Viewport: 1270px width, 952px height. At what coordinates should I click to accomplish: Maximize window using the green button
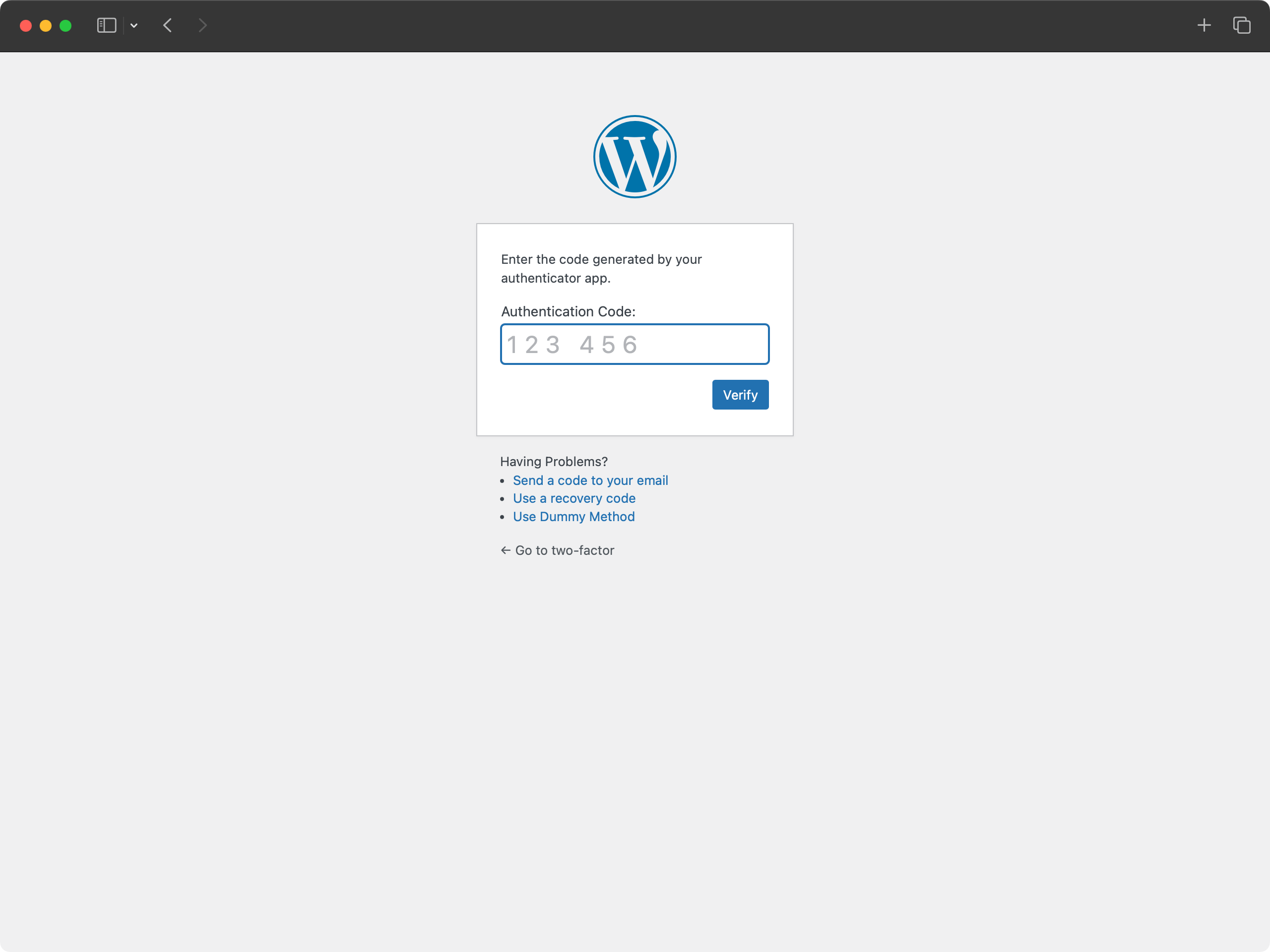pos(65,26)
